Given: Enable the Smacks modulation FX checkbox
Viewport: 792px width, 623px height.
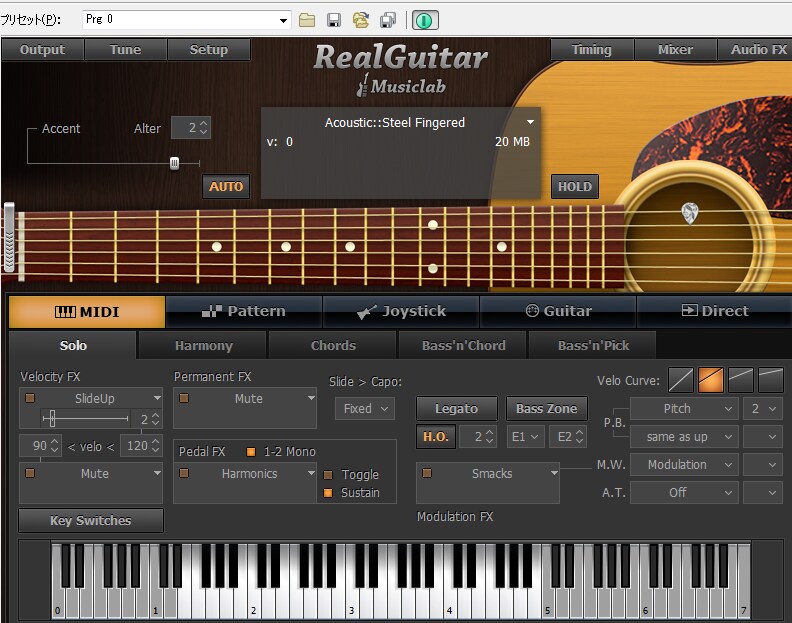Looking at the screenshot, I should (427, 473).
